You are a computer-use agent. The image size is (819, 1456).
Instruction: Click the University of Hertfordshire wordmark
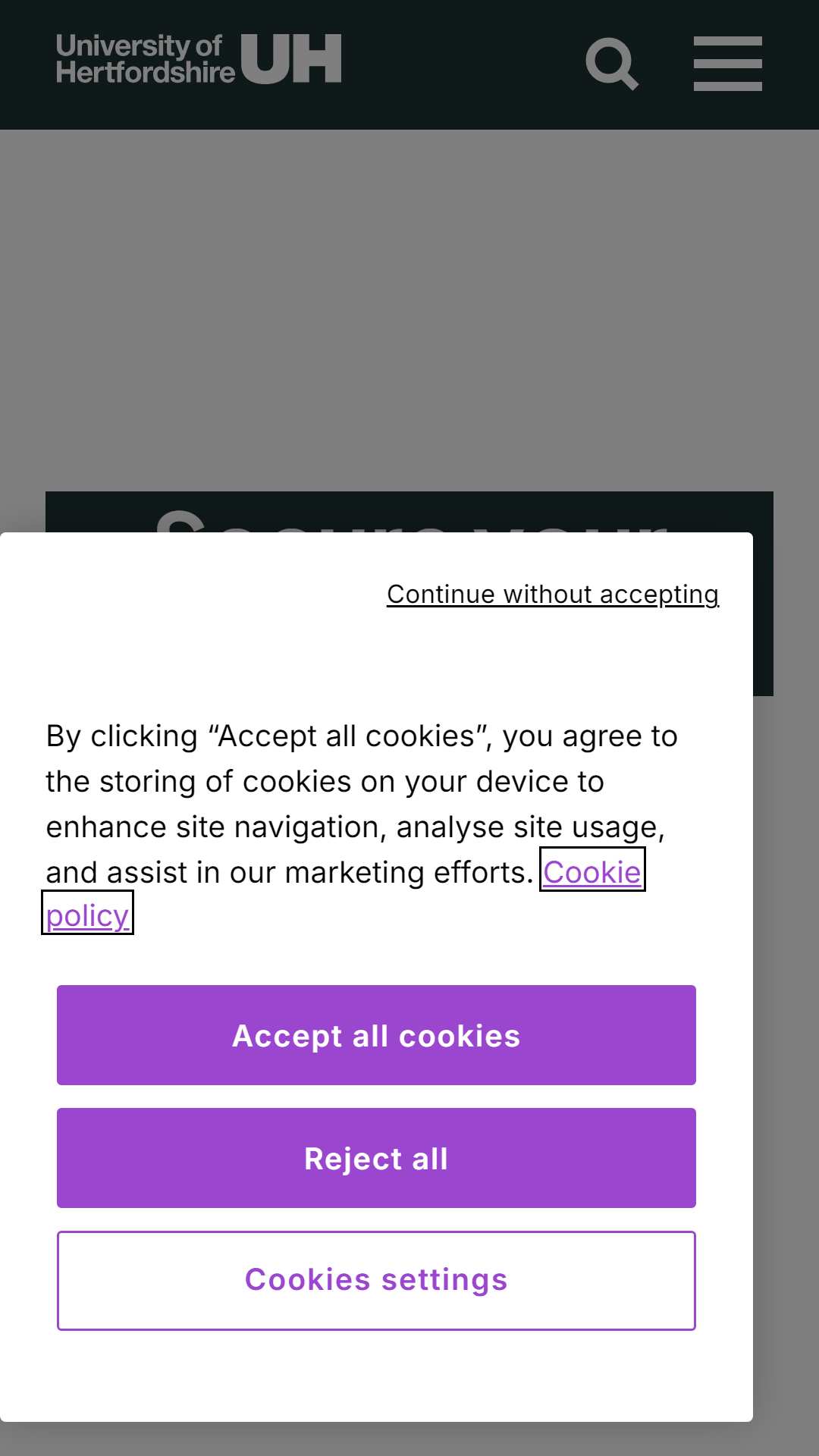coord(146,58)
